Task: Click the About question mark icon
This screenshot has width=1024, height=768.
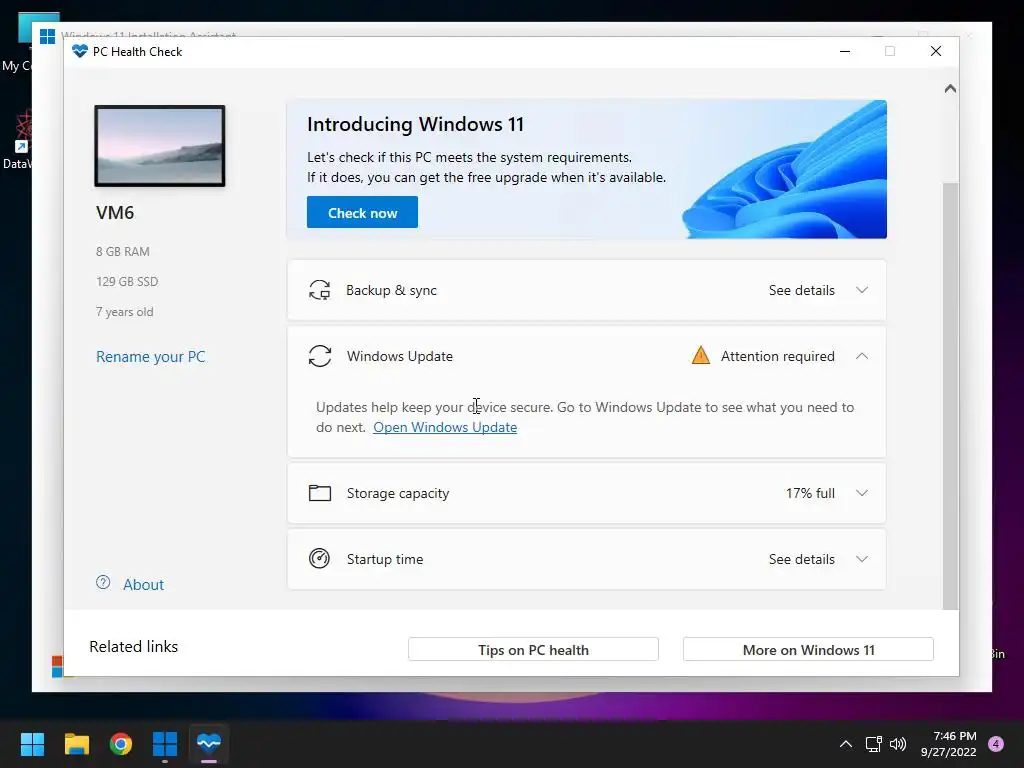Action: click(103, 583)
